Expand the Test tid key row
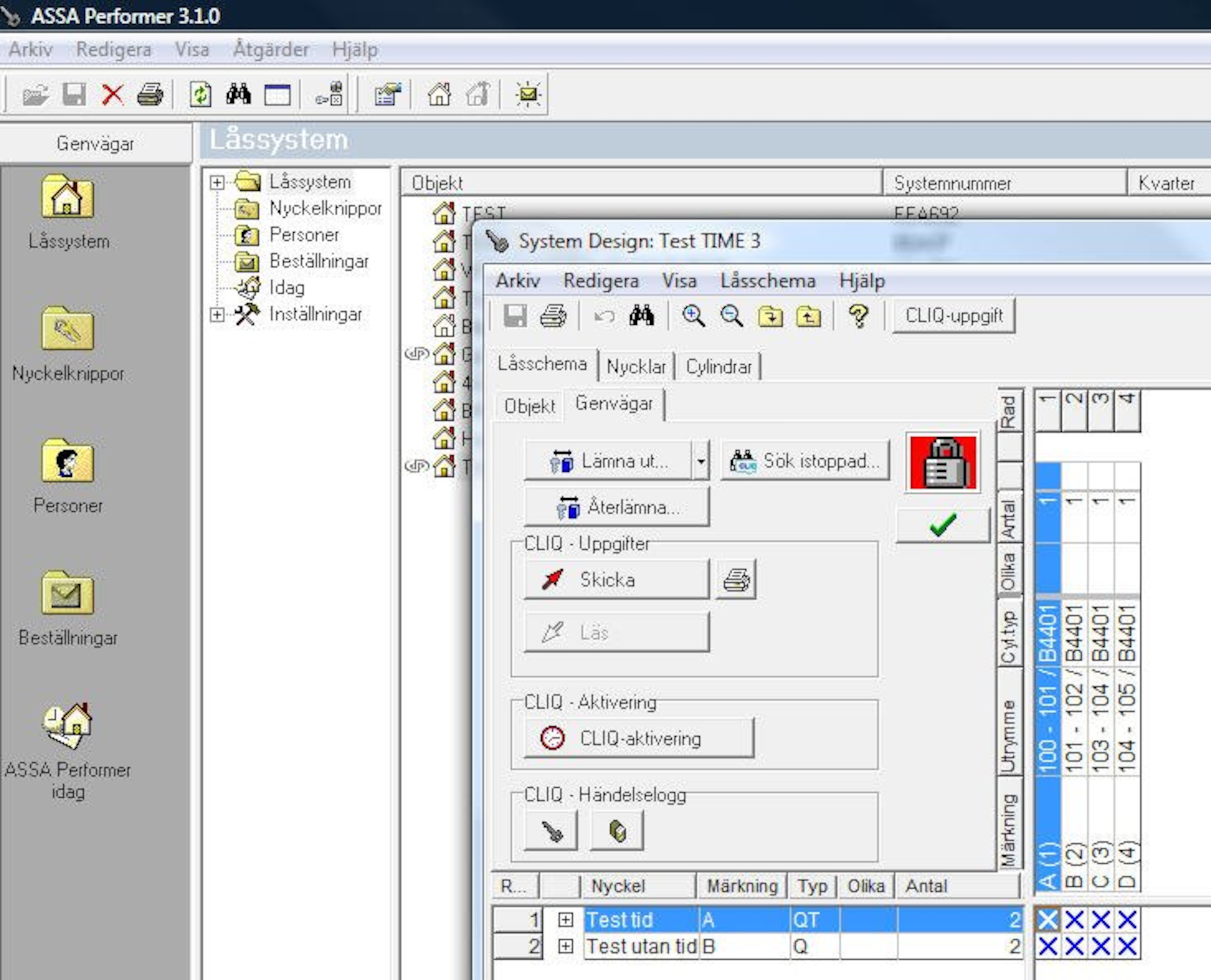Screen dimensions: 1211x980 tap(566, 920)
